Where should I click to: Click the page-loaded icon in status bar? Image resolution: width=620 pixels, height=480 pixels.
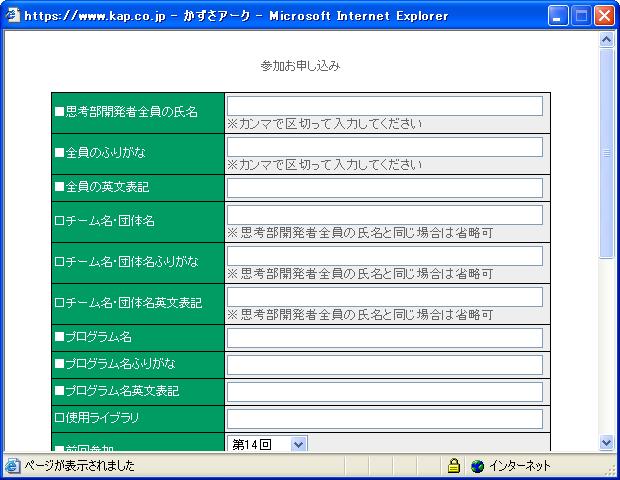[x=12, y=466]
